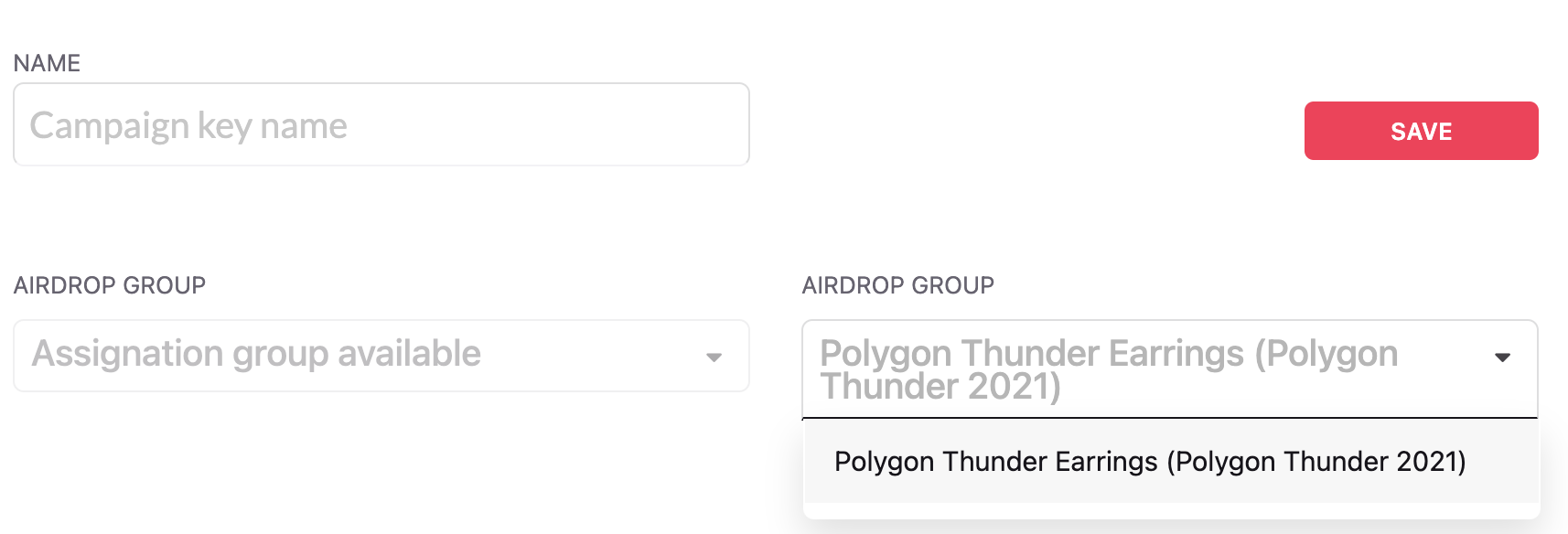Click the SAVE text label on the button

pos(1421,132)
